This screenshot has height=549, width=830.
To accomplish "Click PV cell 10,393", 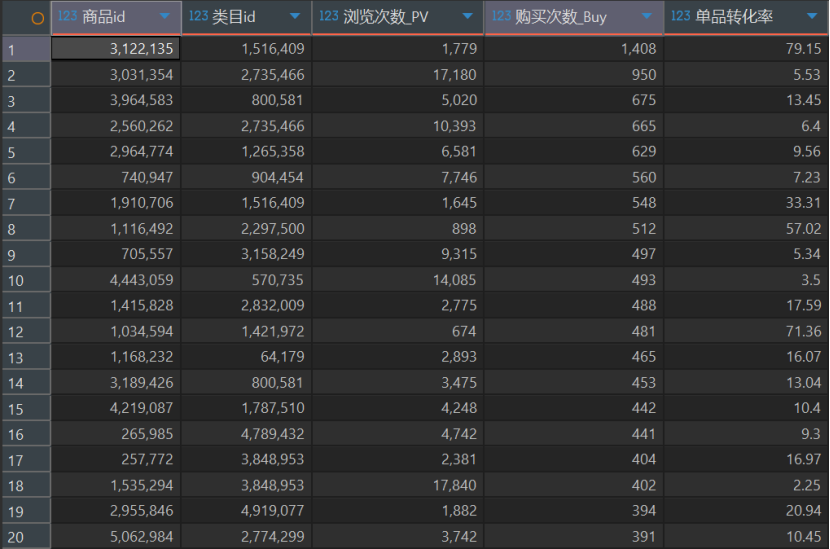I will pyautogui.click(x=398, y=126).
